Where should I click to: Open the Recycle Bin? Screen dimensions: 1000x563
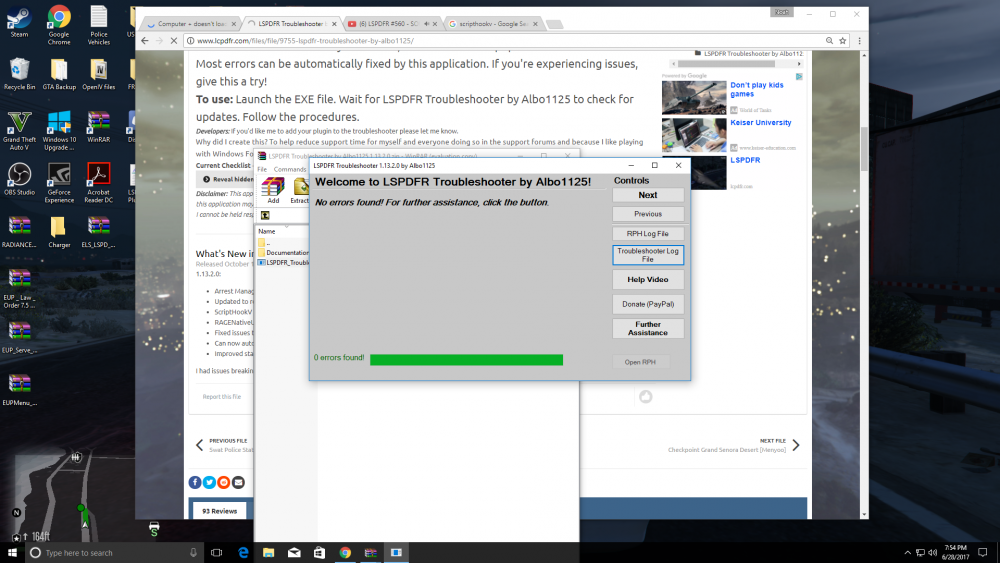pyautogui.click(x=19, y=74)
